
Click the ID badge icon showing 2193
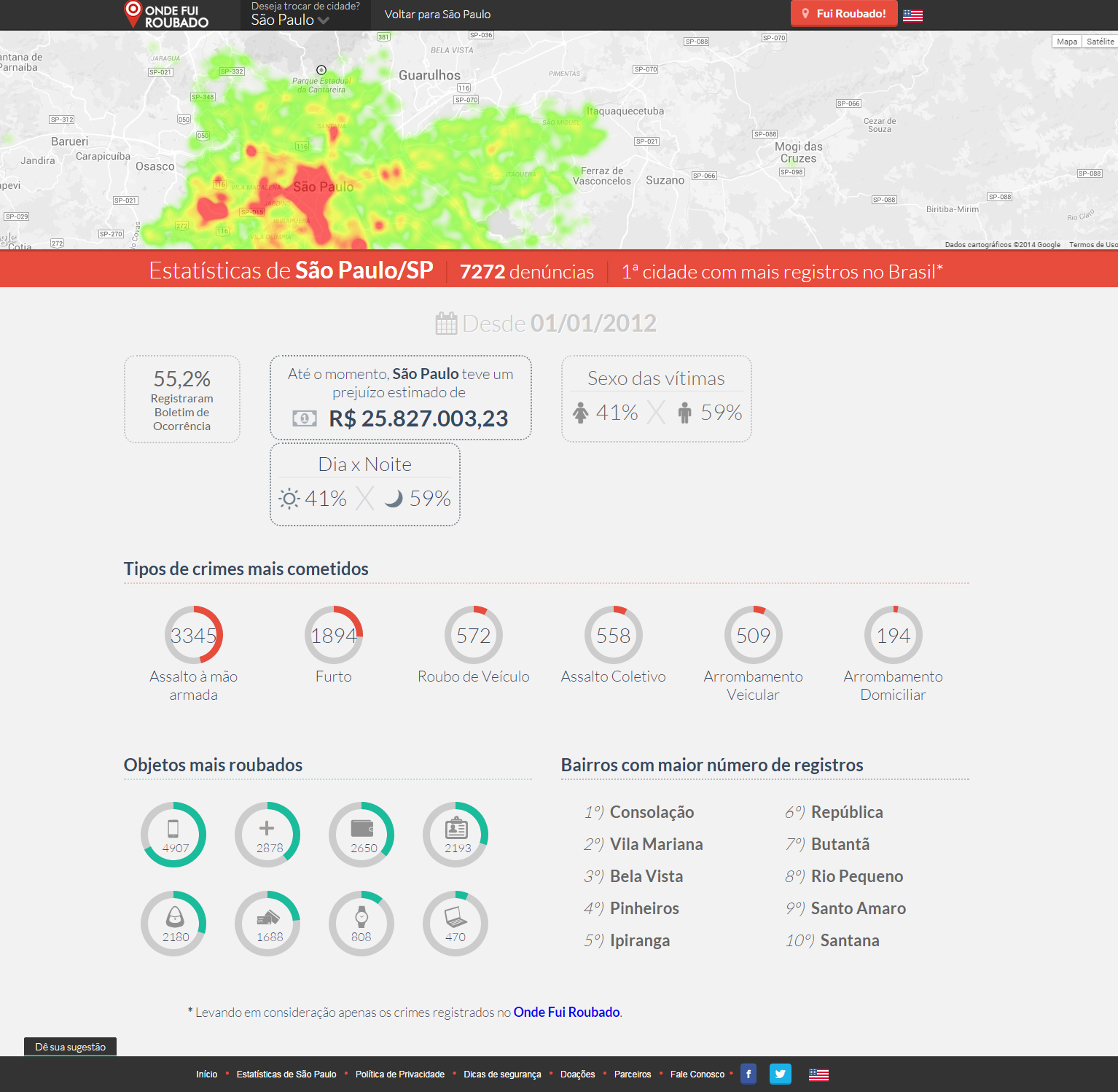pos(456,829)
